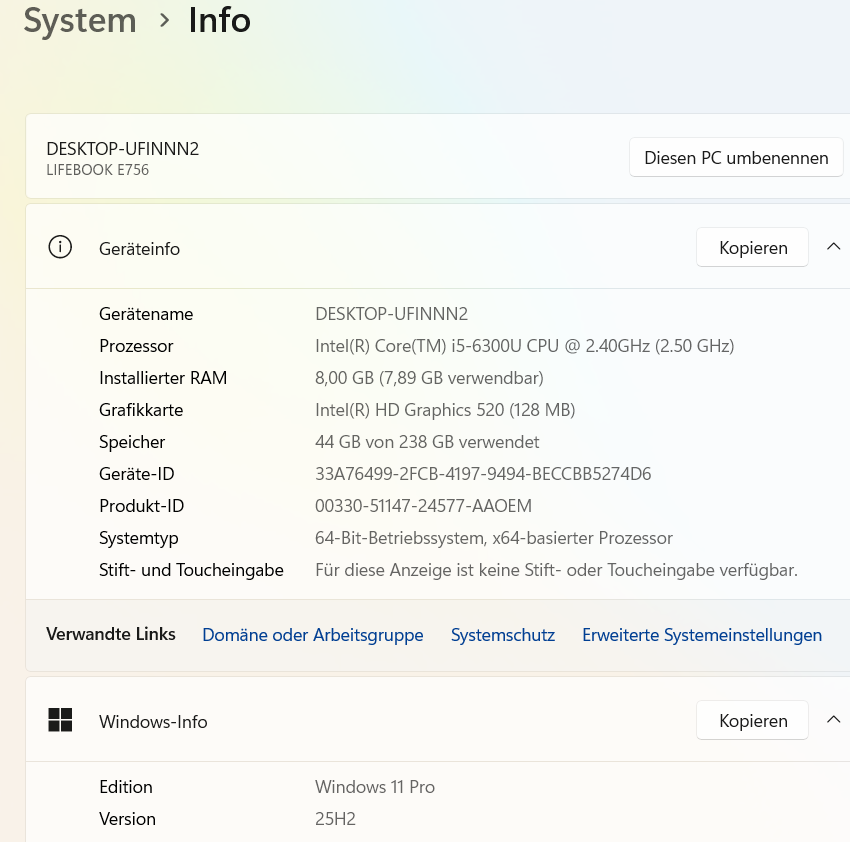Copy device info with Geräteinfo Kopieren
This screenshot has height=842, width=850.
[752, 247]
